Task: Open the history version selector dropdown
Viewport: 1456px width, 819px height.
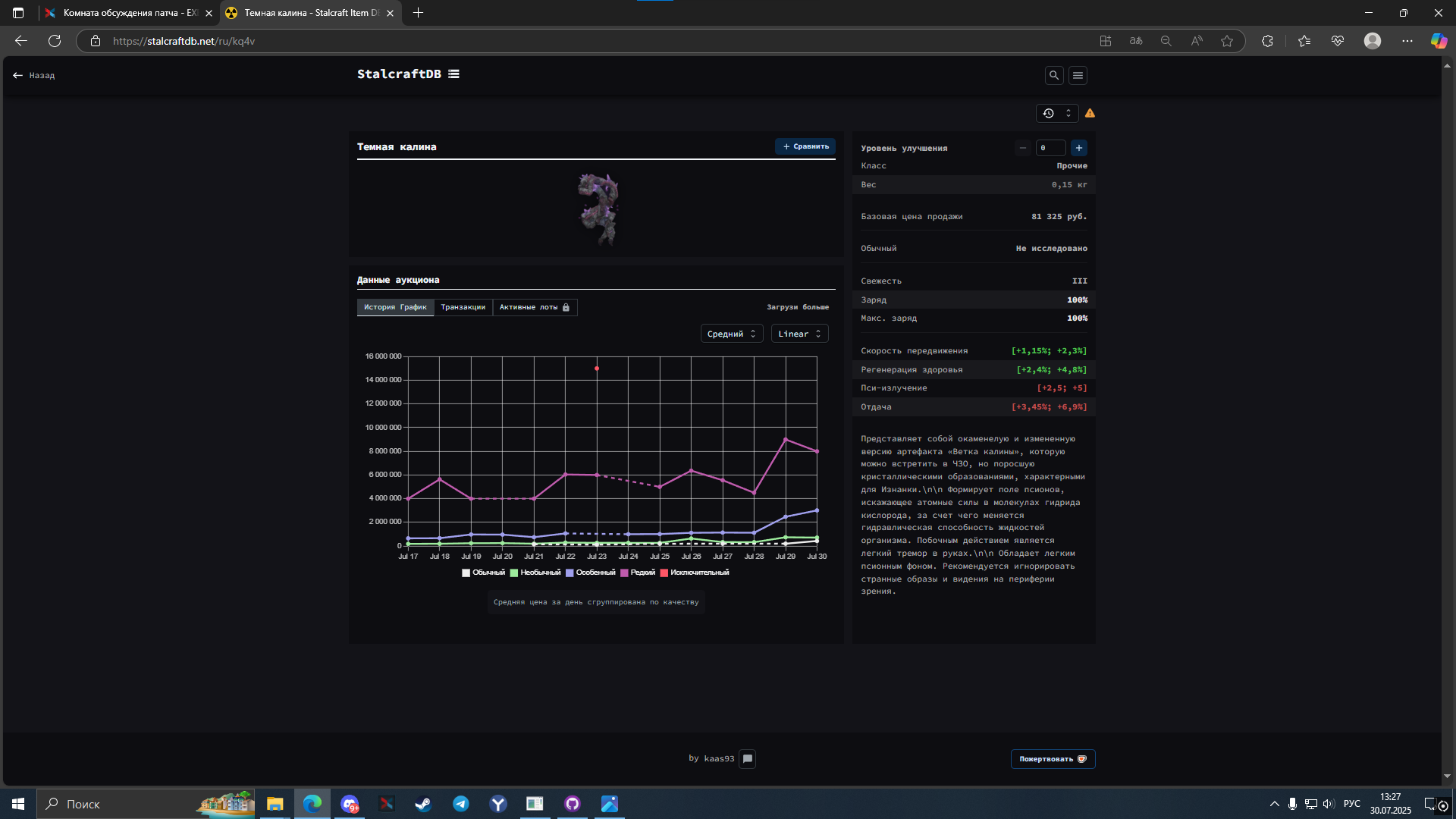Action: [x=1057, y=113]
